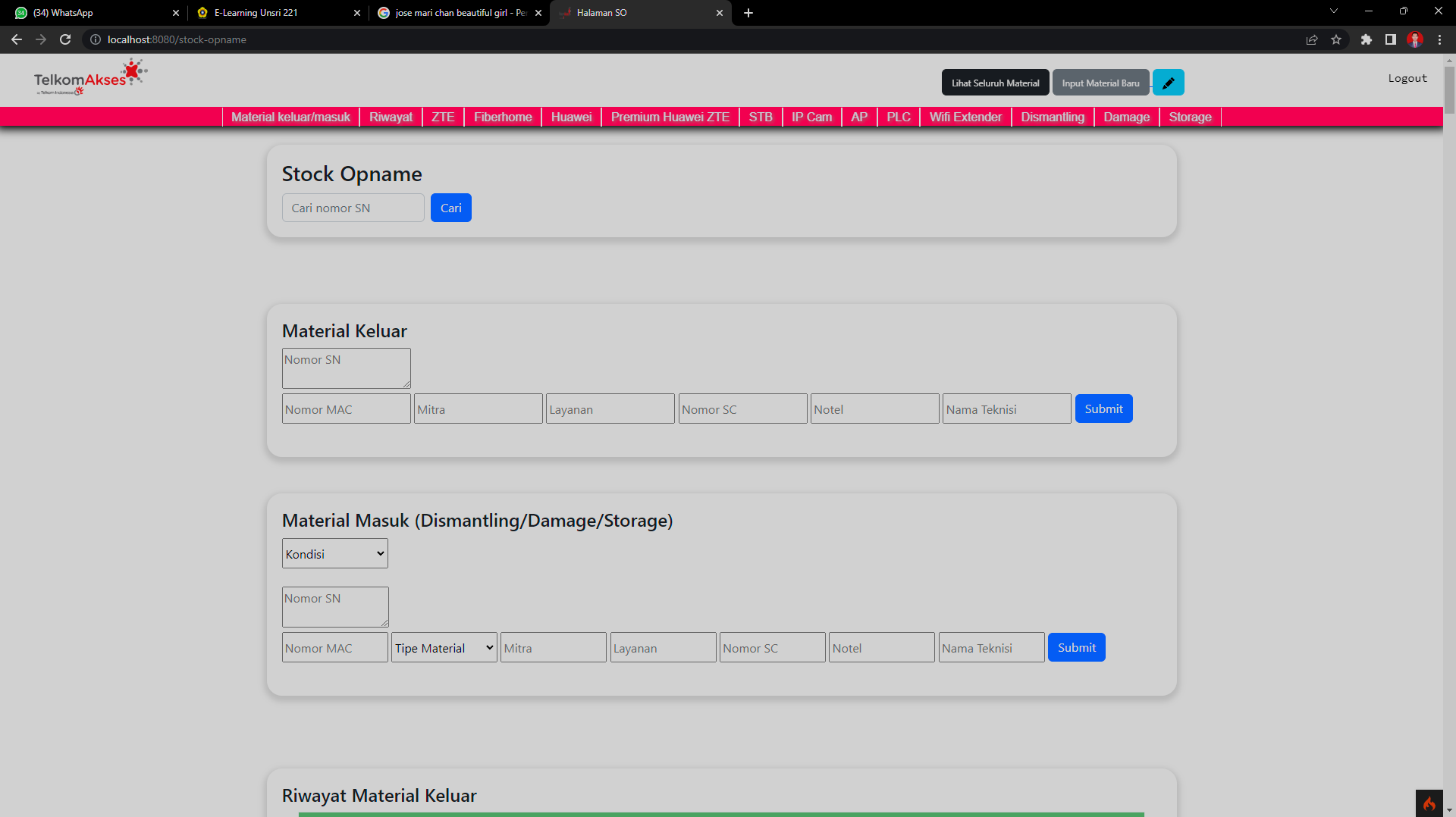Go to Premium Huawei ZTE menu item

click(x=670, y=117)
